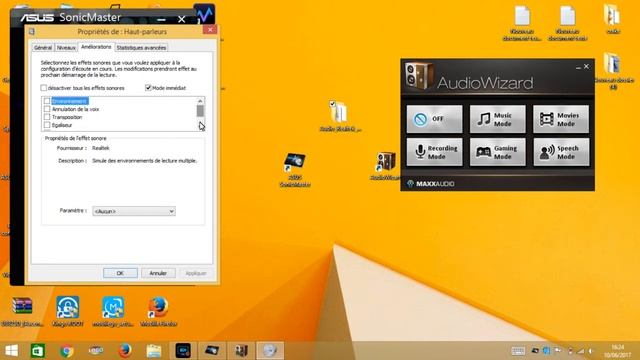The width and height of the screenshot is (640, 360).
Task: Enable Annulation de la voix checkbox
Action: (x=47, y=109)
